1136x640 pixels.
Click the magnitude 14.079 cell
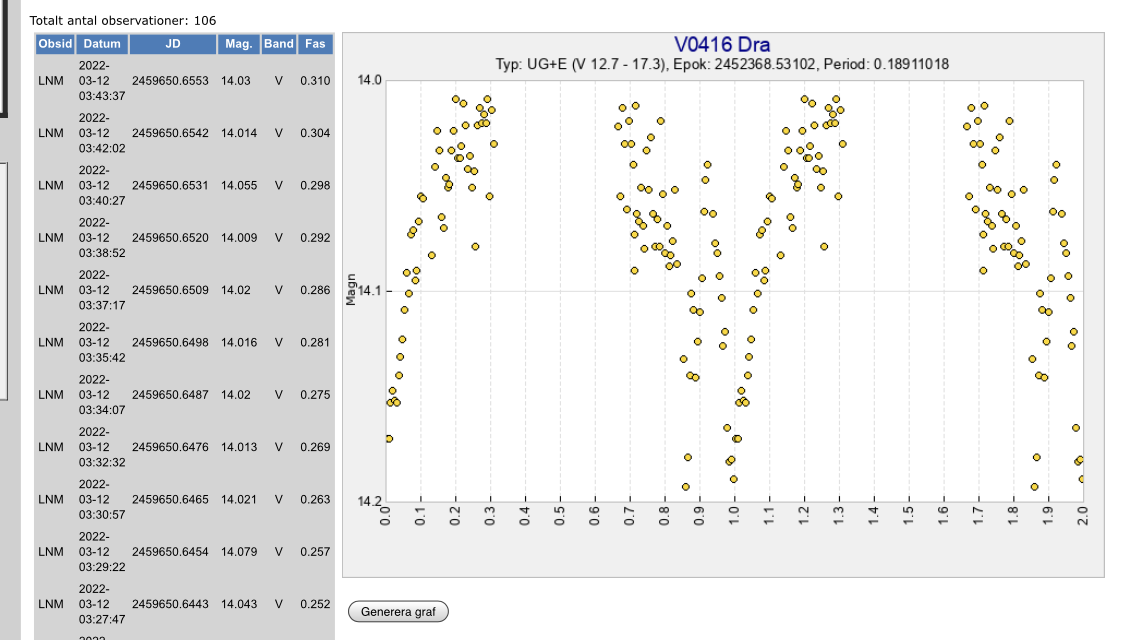[x=239, y=552]
